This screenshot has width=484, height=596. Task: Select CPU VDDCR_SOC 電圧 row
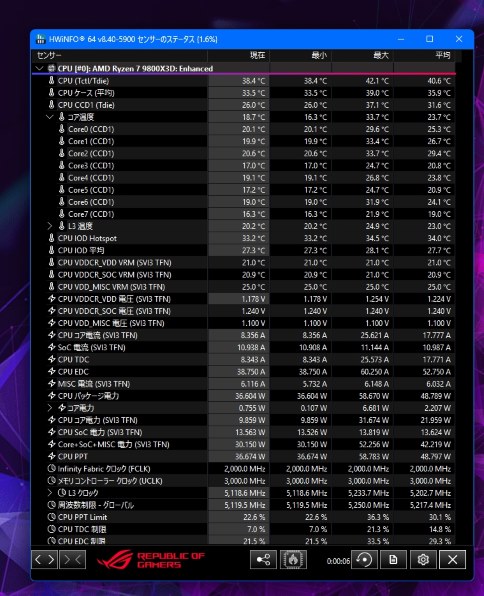coord(244,311)
